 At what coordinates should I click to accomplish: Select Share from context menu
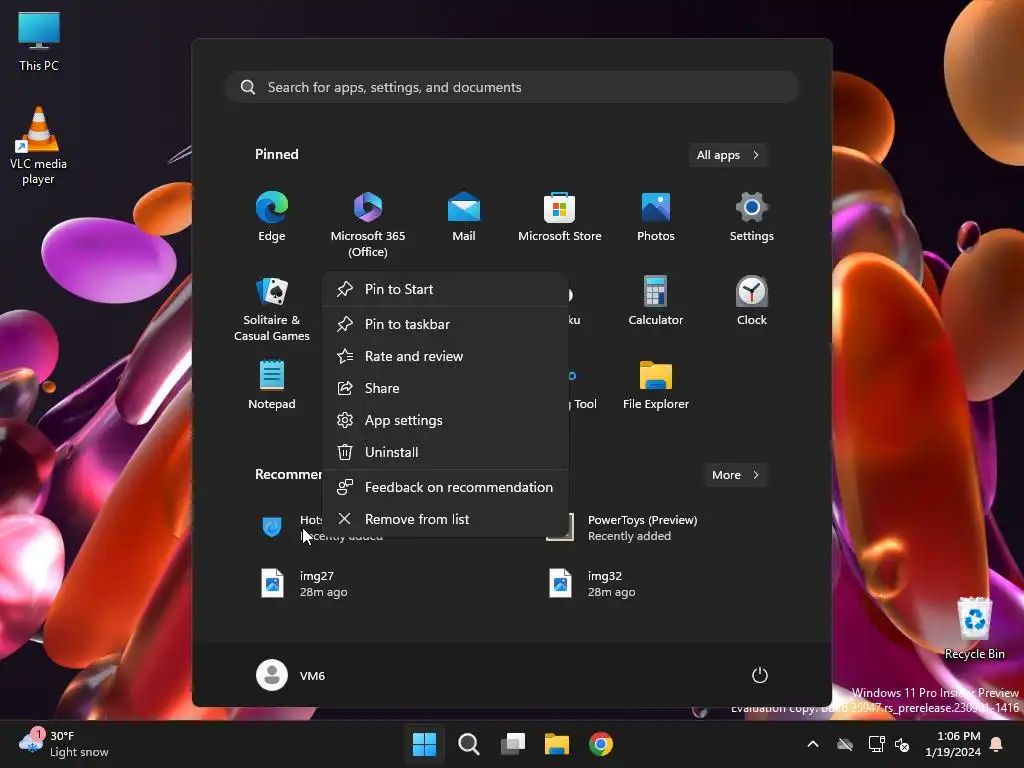pos(445,388)
